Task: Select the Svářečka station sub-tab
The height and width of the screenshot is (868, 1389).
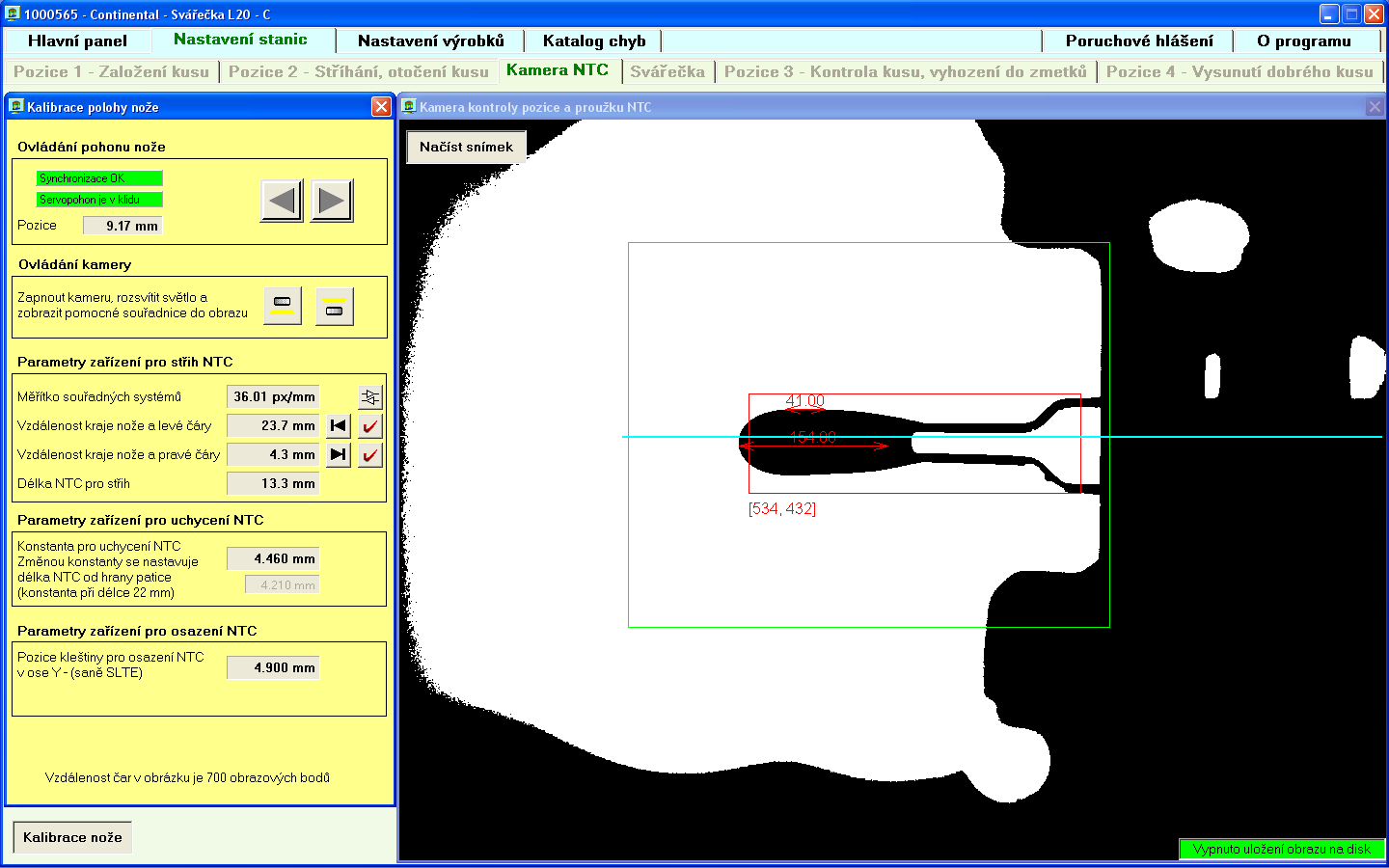Action: click(x=667, y=71)
